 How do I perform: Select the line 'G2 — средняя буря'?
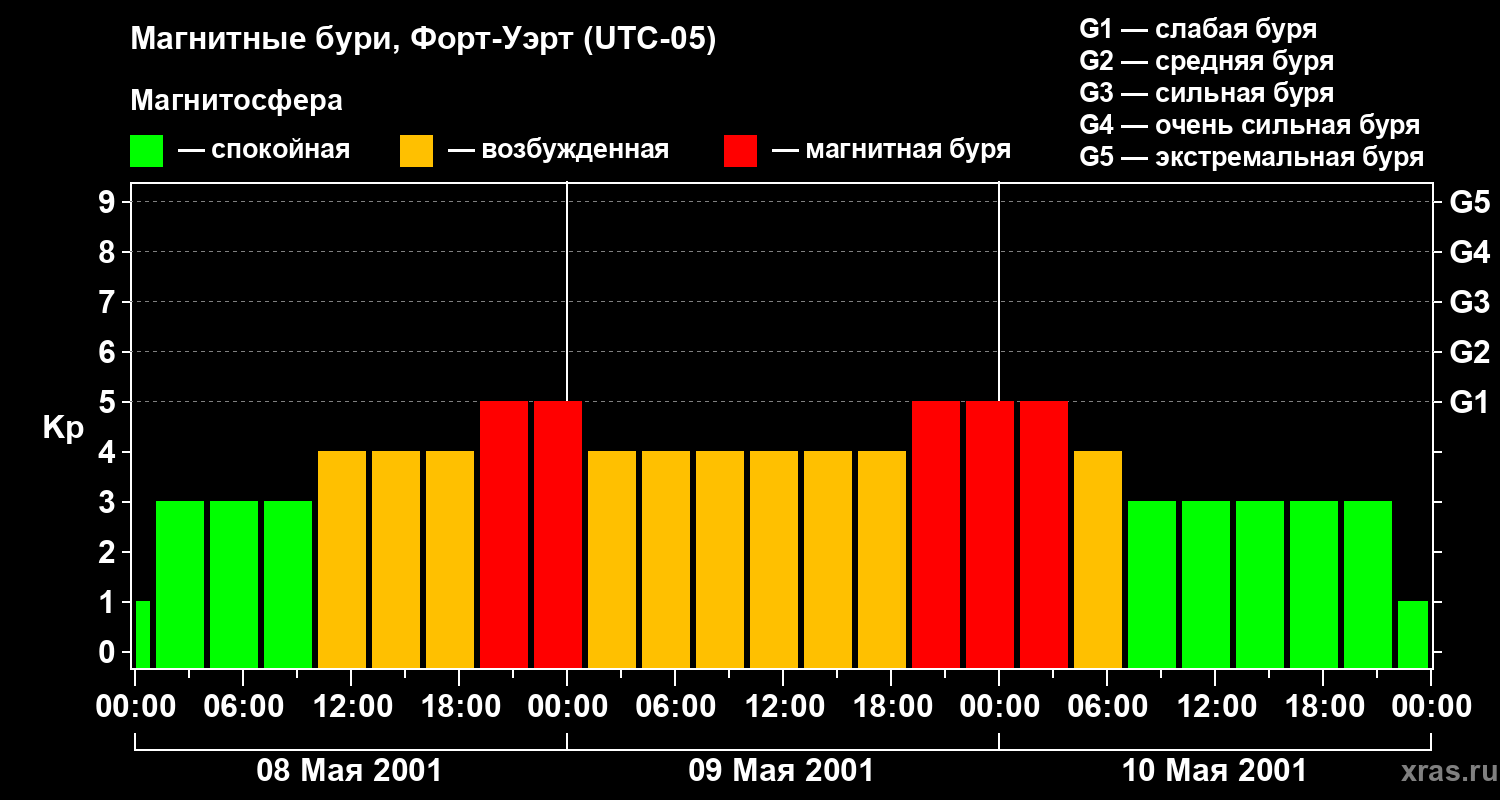coord(1207,61)
